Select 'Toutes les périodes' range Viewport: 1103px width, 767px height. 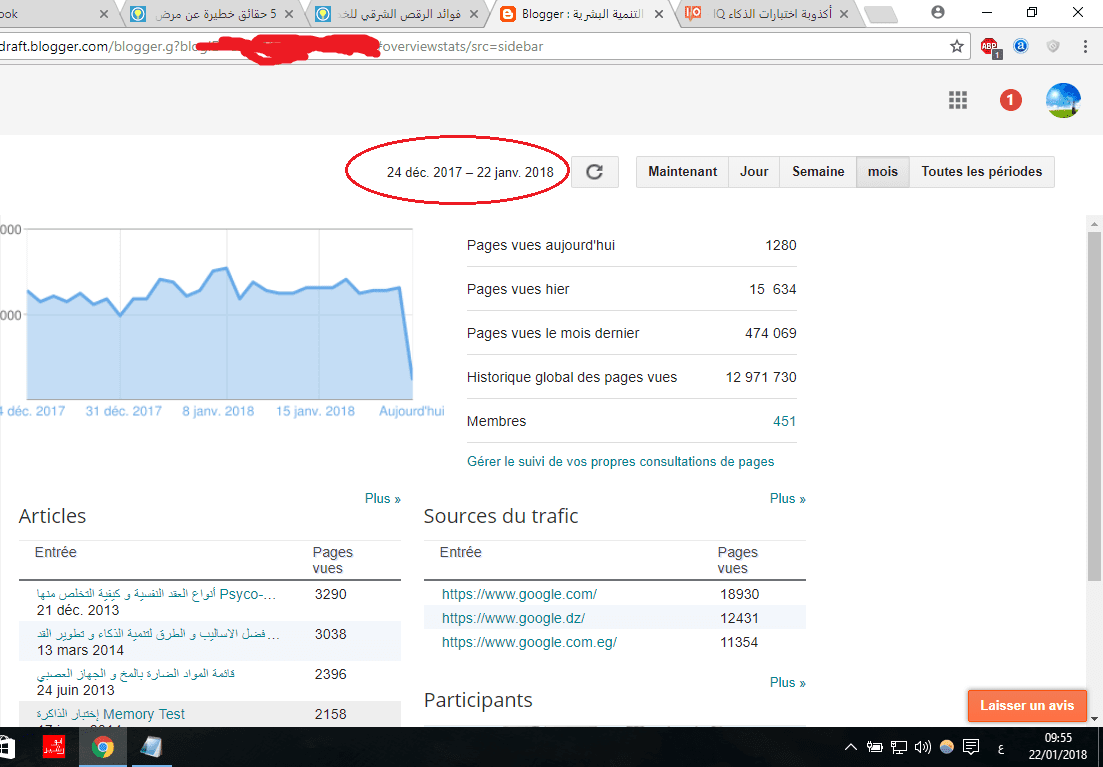pos(982,172)
